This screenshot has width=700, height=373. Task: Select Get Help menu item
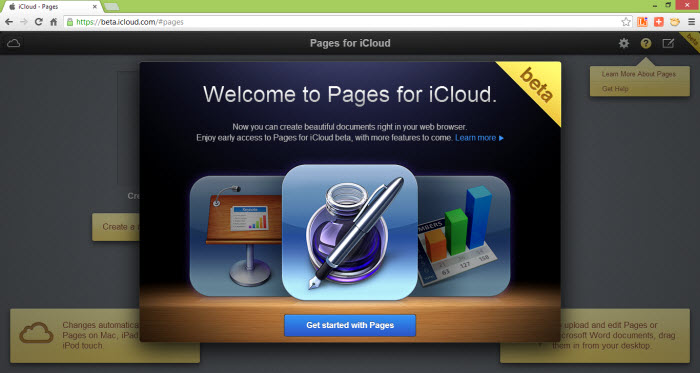pyautogui.click(x=615, y=89)
